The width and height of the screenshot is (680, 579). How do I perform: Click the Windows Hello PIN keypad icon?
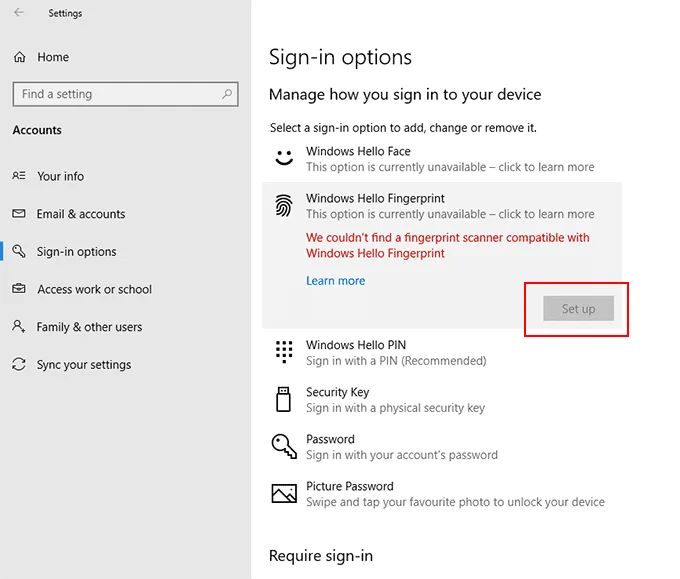(284, 352)
